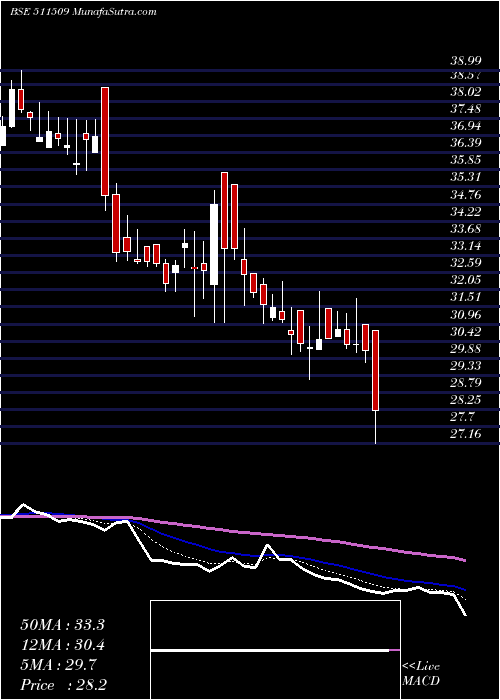Click the 35.31 price axis label

466,177
